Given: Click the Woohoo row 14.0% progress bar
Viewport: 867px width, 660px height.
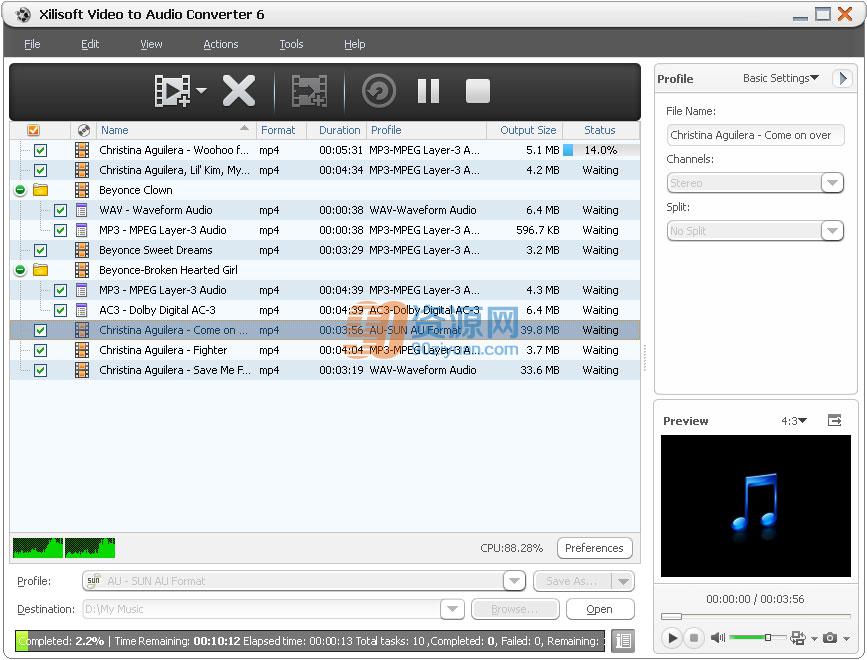Looking at the screenshot, I should [x=601, y=150].
